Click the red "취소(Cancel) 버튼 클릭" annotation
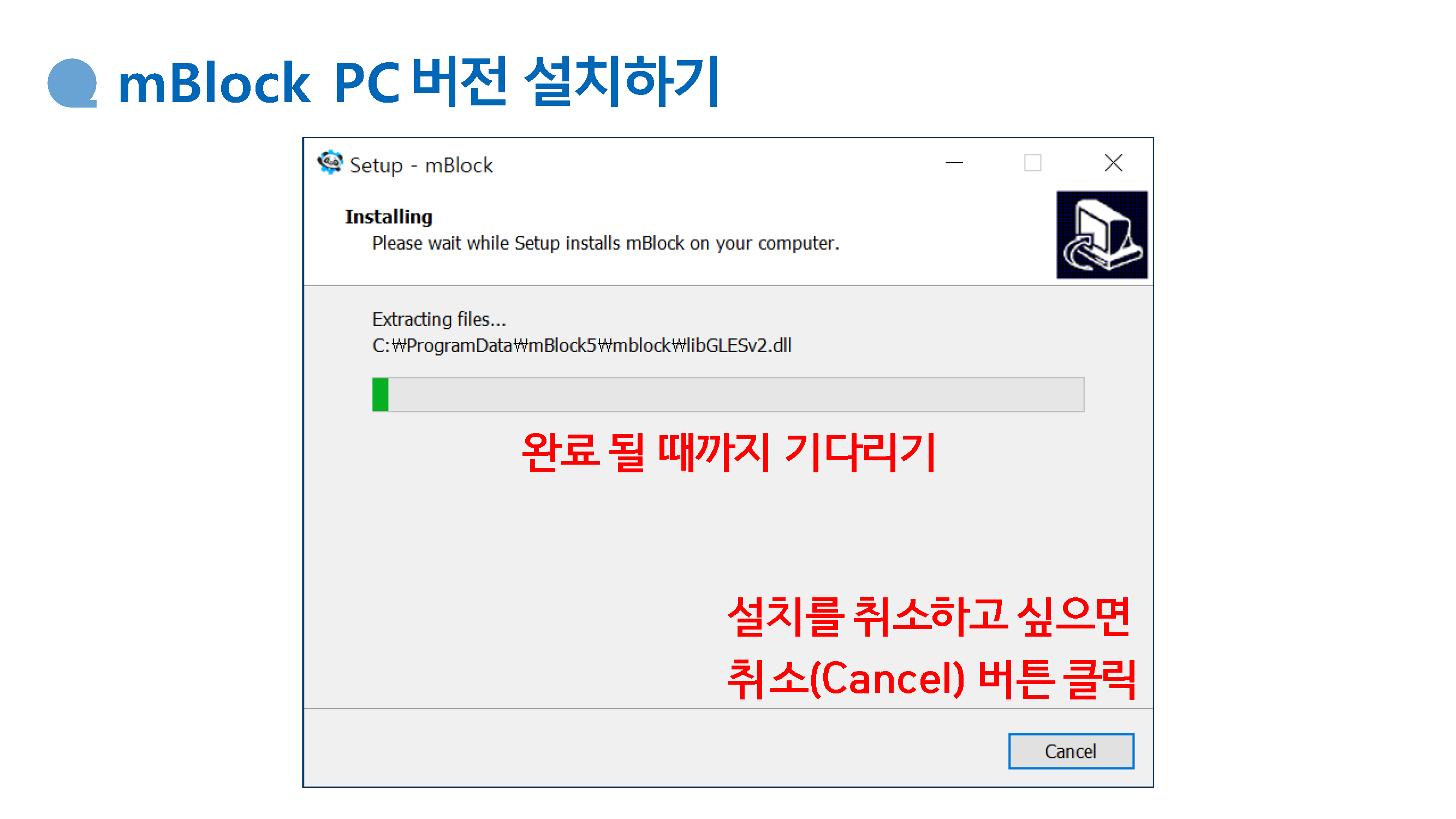Screen dimensions: 1456x819 point(931,679)
